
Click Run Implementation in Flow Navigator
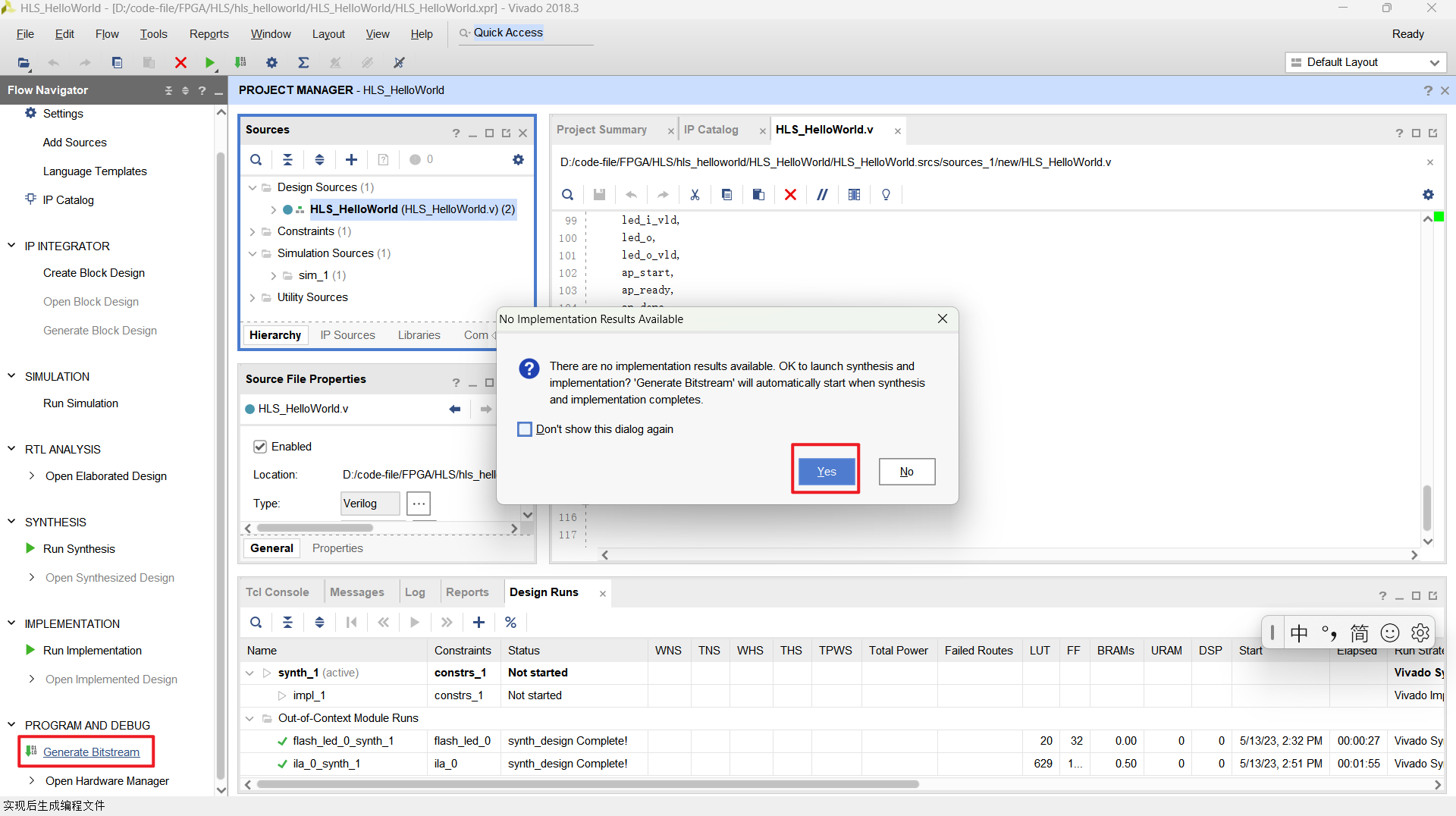[x=92, y=651]
